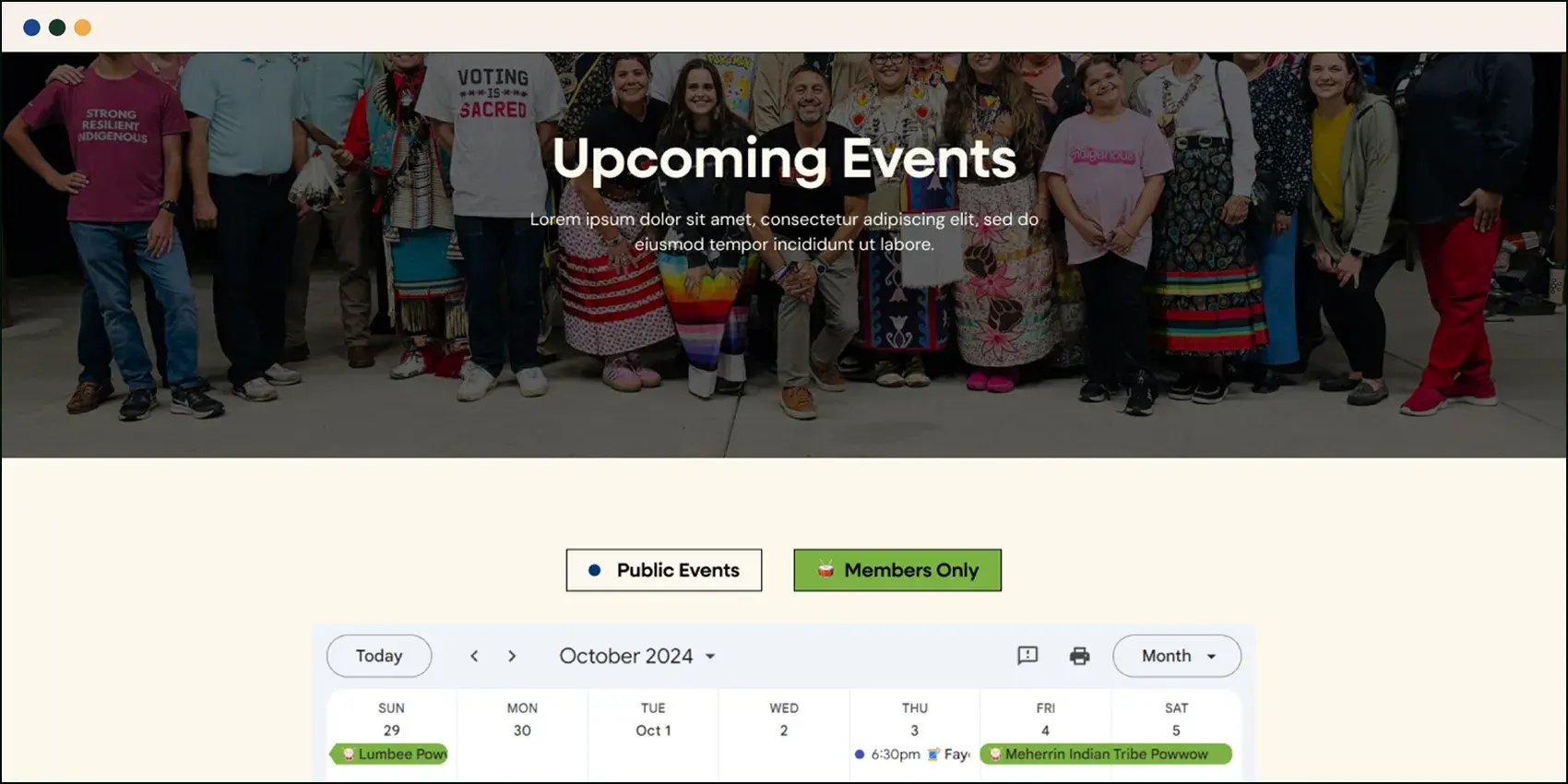Click the arrow beside October 2024

coord(710,656)
